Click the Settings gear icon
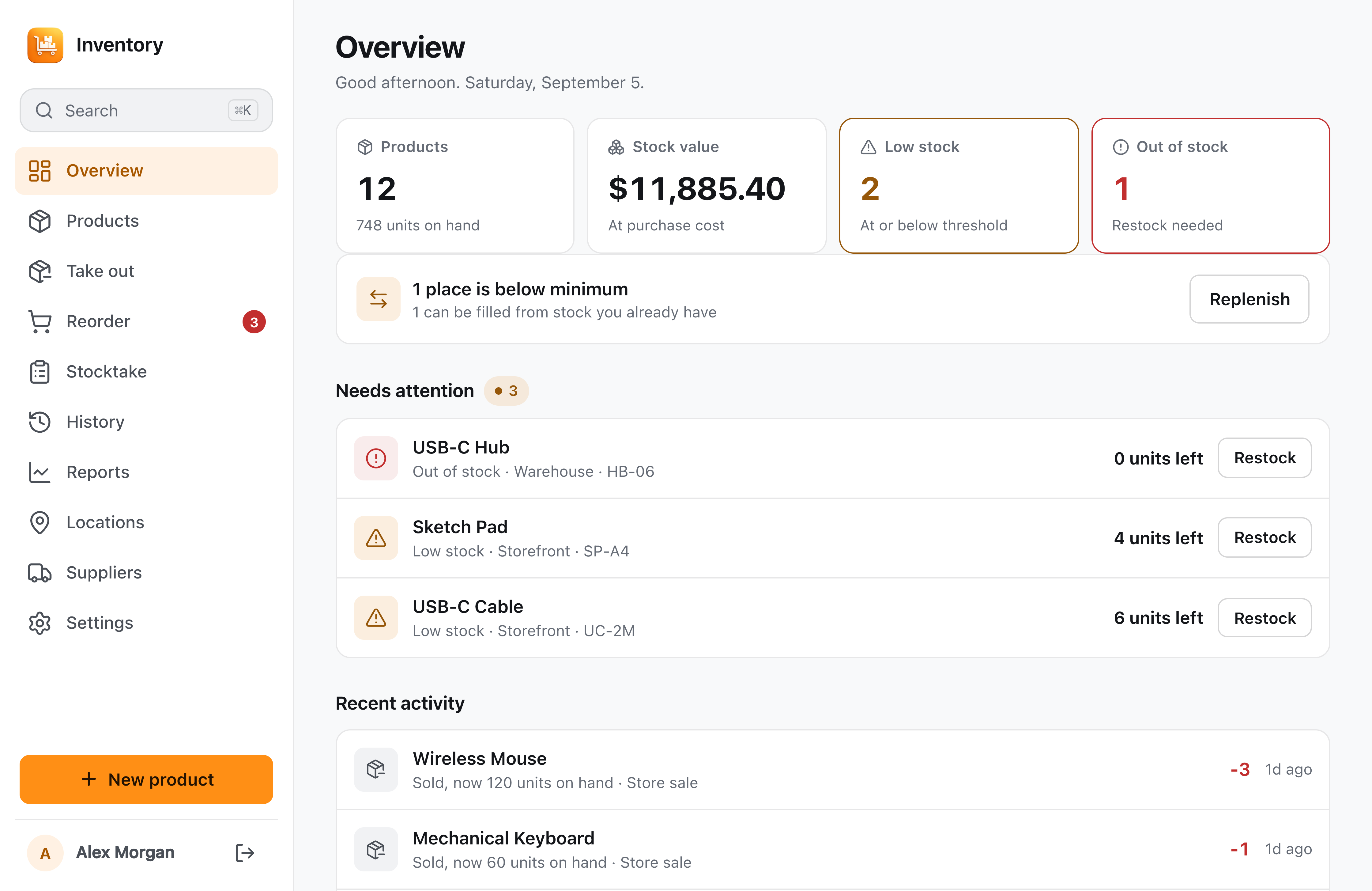 pyautogui.click(x=40, y=623)
